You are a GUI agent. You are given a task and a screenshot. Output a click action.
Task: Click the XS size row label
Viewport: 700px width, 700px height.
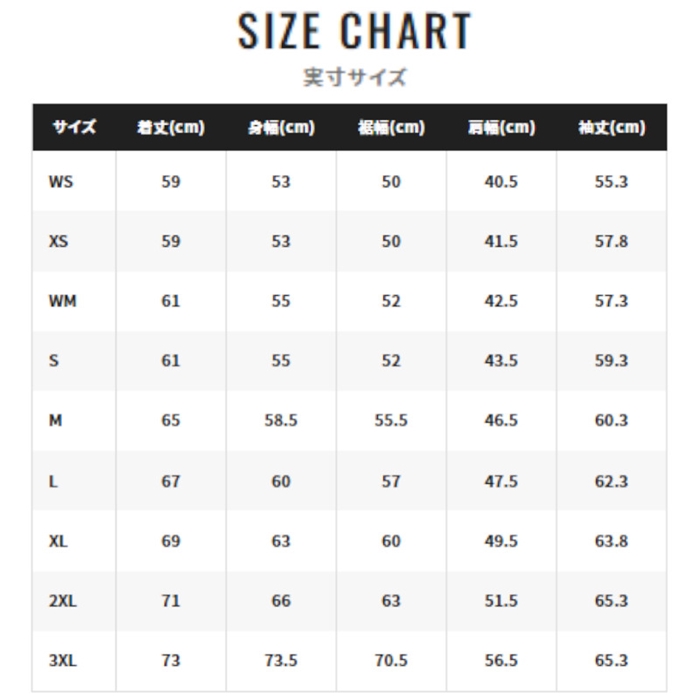[59, 242]
